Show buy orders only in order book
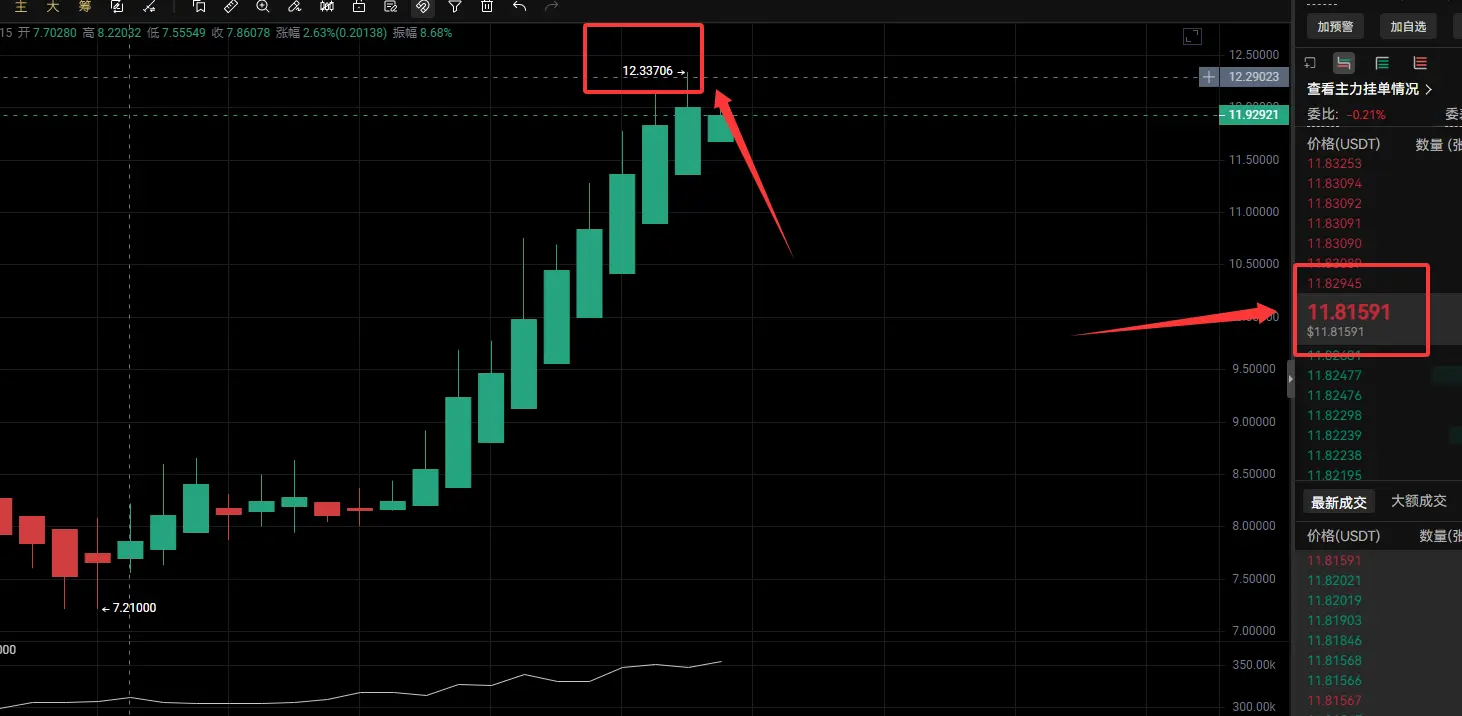Viewport: 1462px width, 716px height. click(x=1383, y=63)
